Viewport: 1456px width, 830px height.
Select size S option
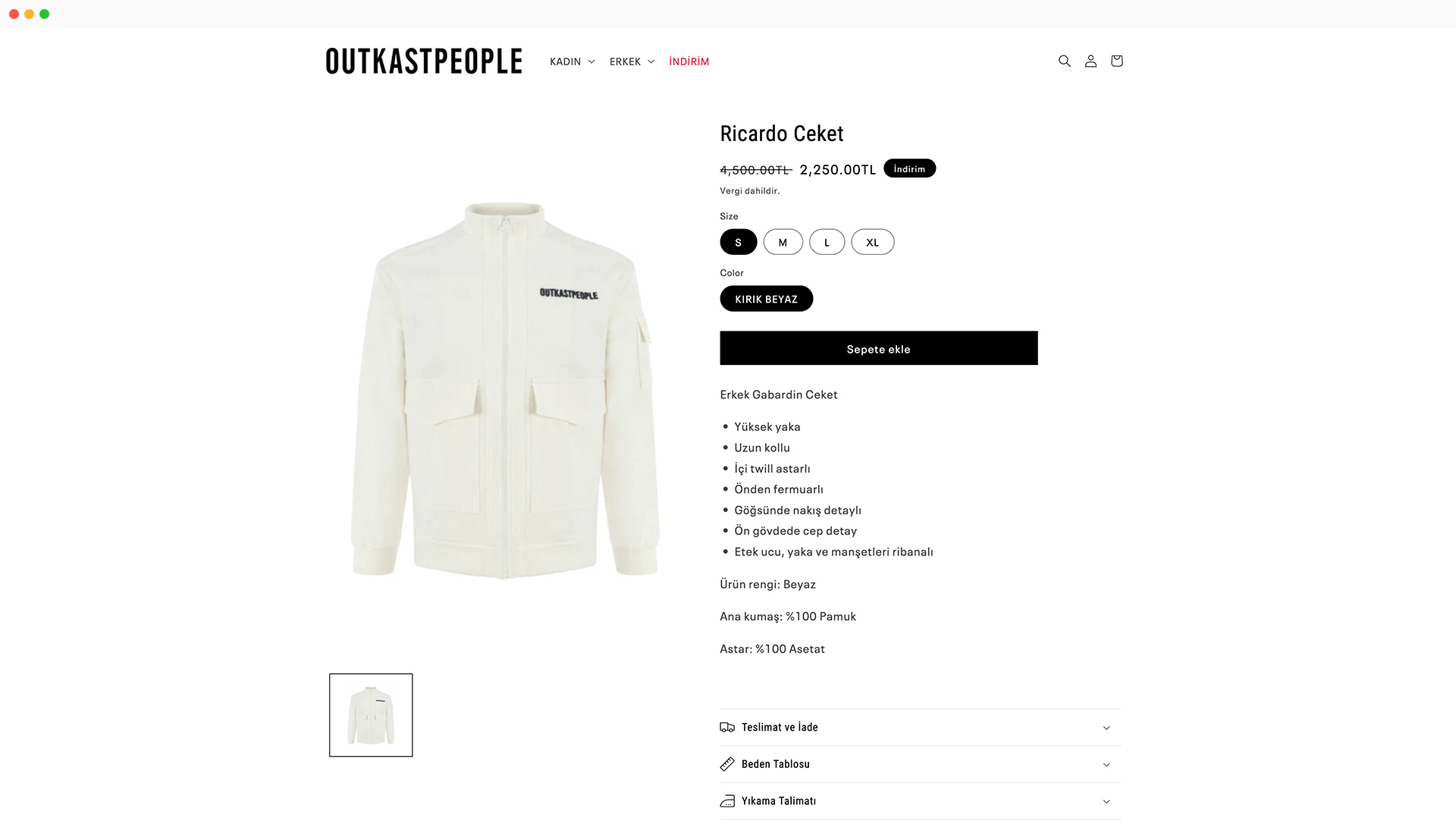click(738, 242)
